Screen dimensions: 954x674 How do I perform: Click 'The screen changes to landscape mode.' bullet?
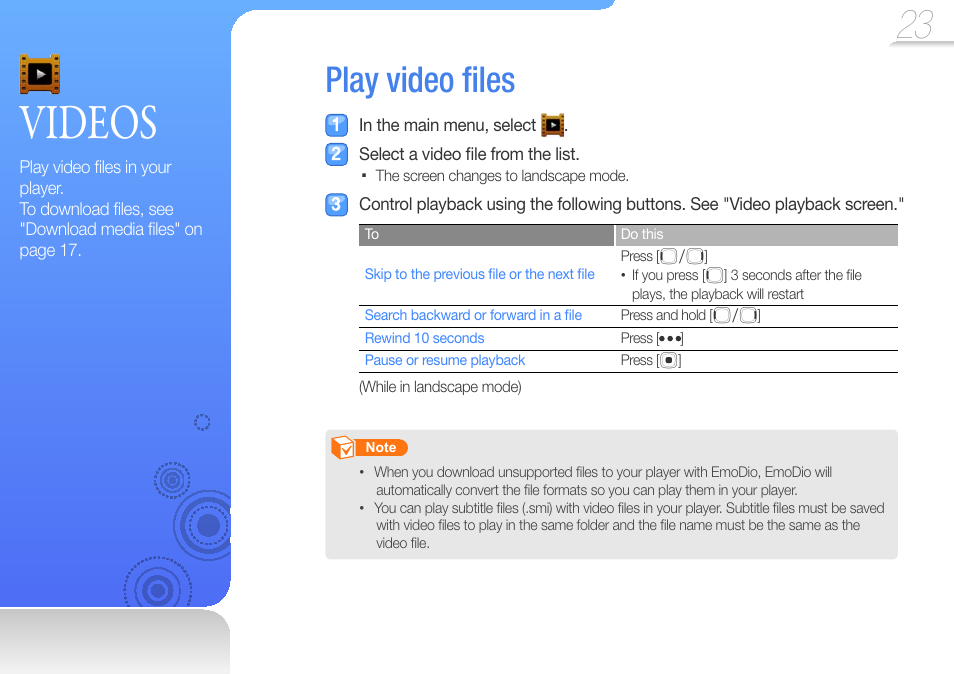tap(502, 176)
